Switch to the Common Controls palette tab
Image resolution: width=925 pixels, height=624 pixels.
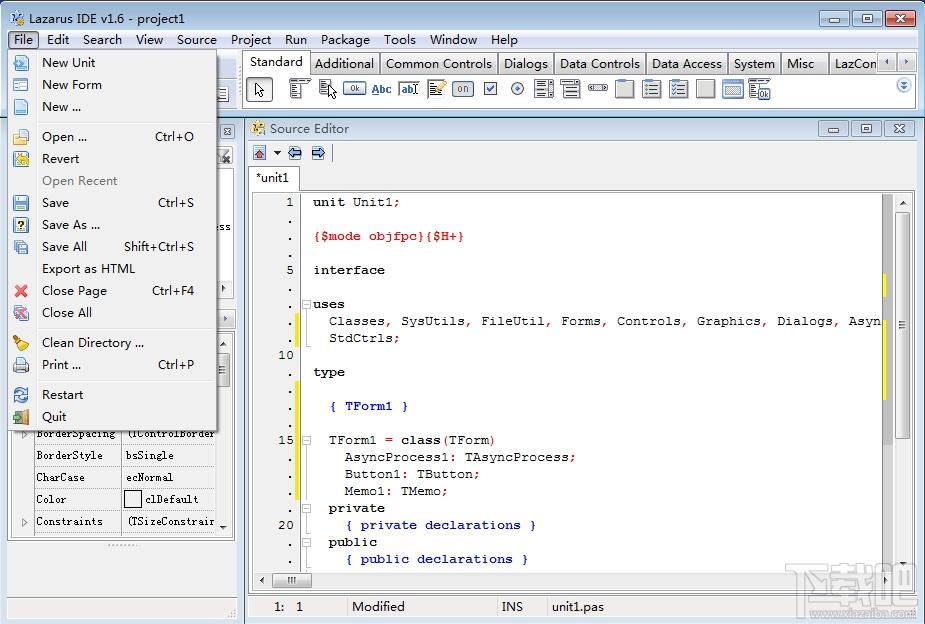pyautogui.click(x=438, y=64)
